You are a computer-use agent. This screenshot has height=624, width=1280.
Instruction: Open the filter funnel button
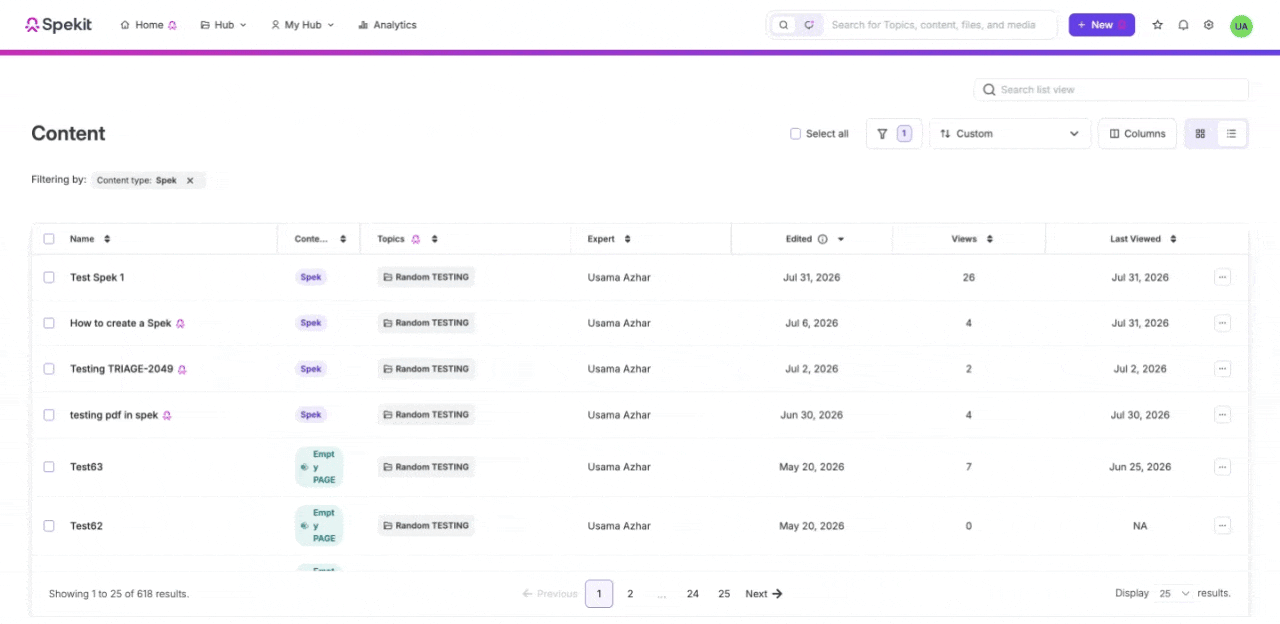(x=894, y=133)
